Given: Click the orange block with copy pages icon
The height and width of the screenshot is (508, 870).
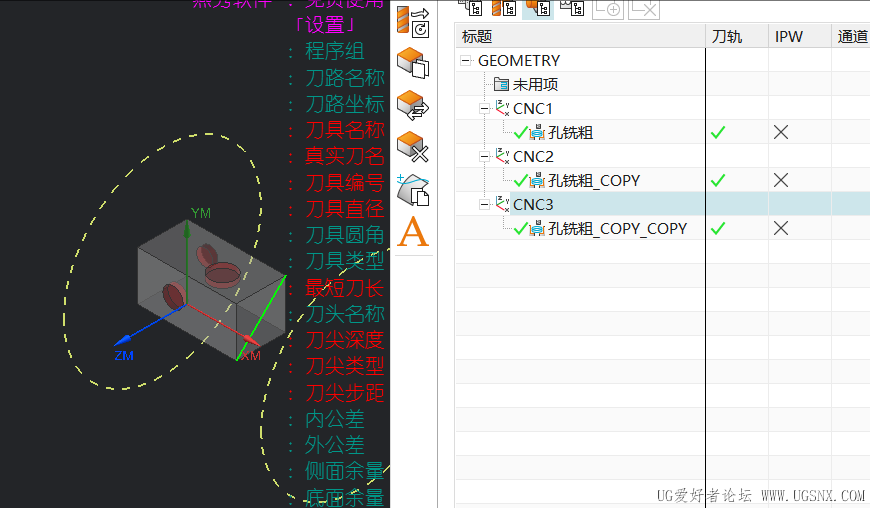Looking at the screenshot, I should coord(413,63).
